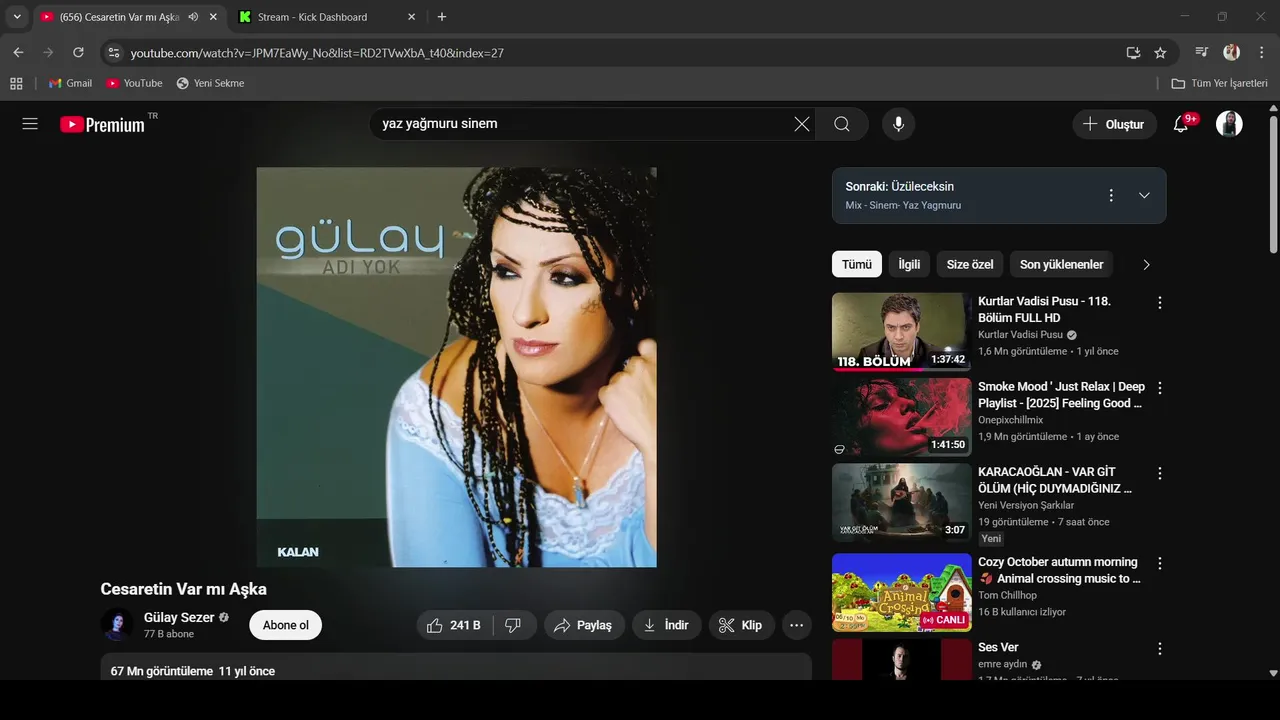Viewport: 1280px width, 720px height.
Task: Create a clip with the Klip button
Action: point(741,625)
